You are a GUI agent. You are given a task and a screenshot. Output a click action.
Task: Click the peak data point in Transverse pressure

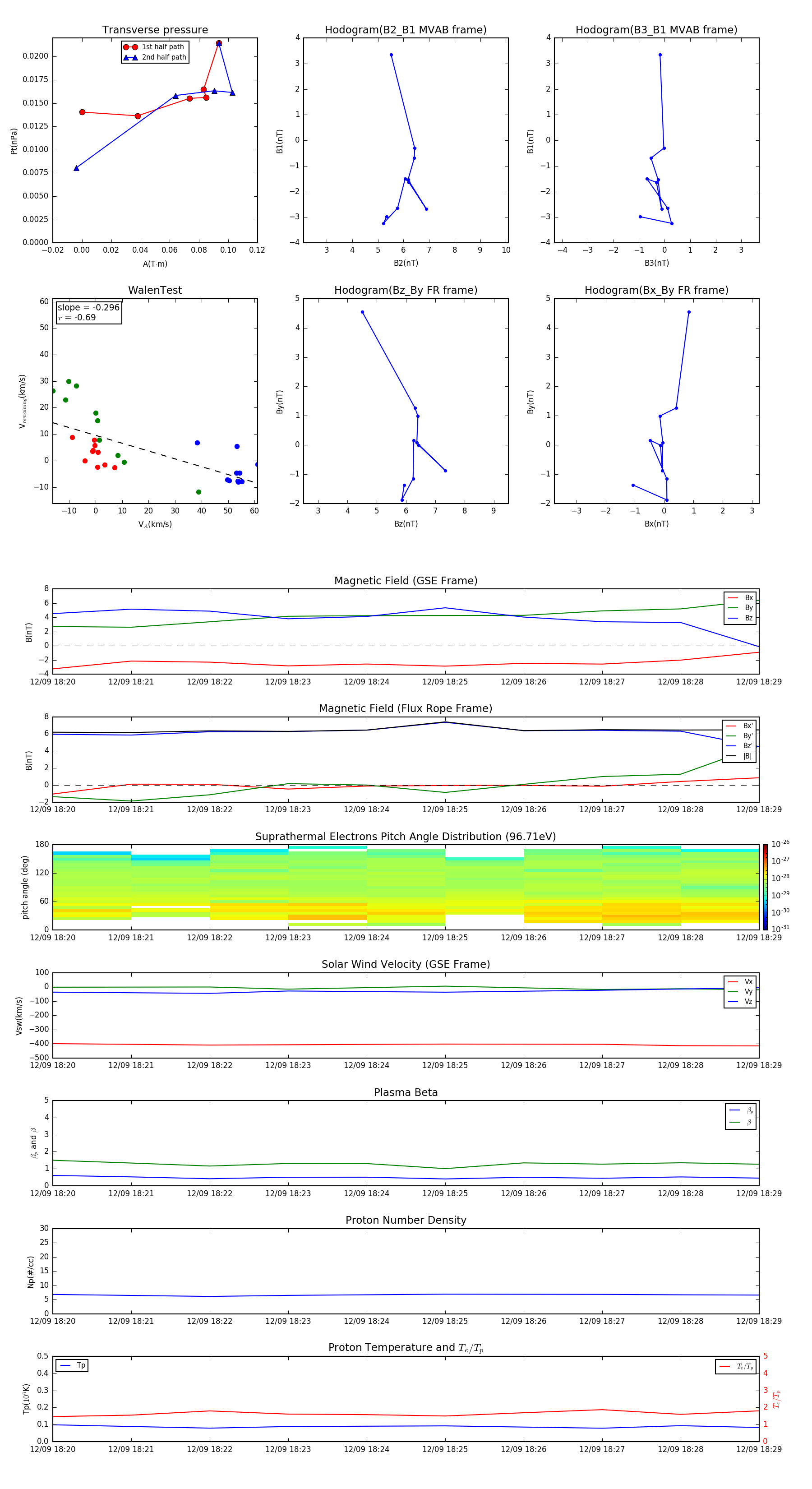coord(218,43)
